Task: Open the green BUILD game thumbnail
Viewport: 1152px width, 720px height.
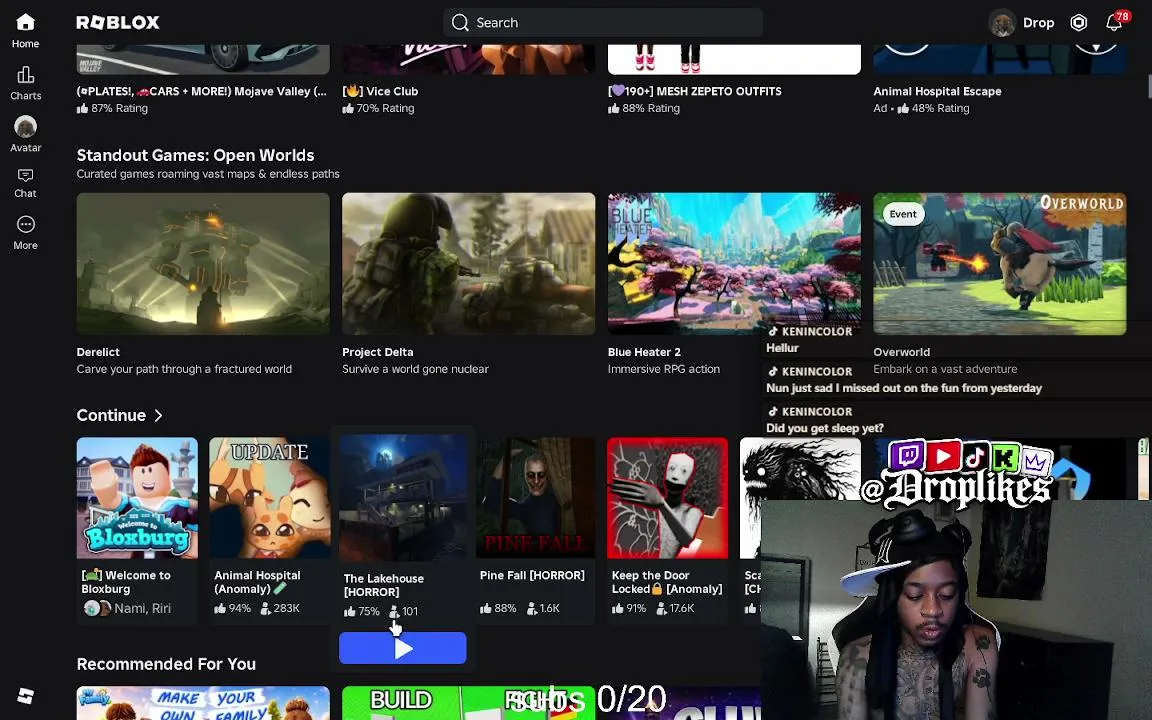Action: [x=468, y=703]
